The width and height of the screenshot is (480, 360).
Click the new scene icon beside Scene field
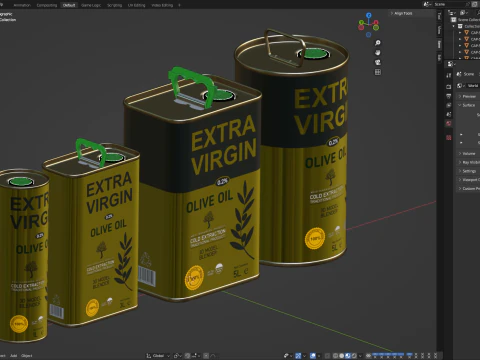pyautogui.click(x=474, y=4)
